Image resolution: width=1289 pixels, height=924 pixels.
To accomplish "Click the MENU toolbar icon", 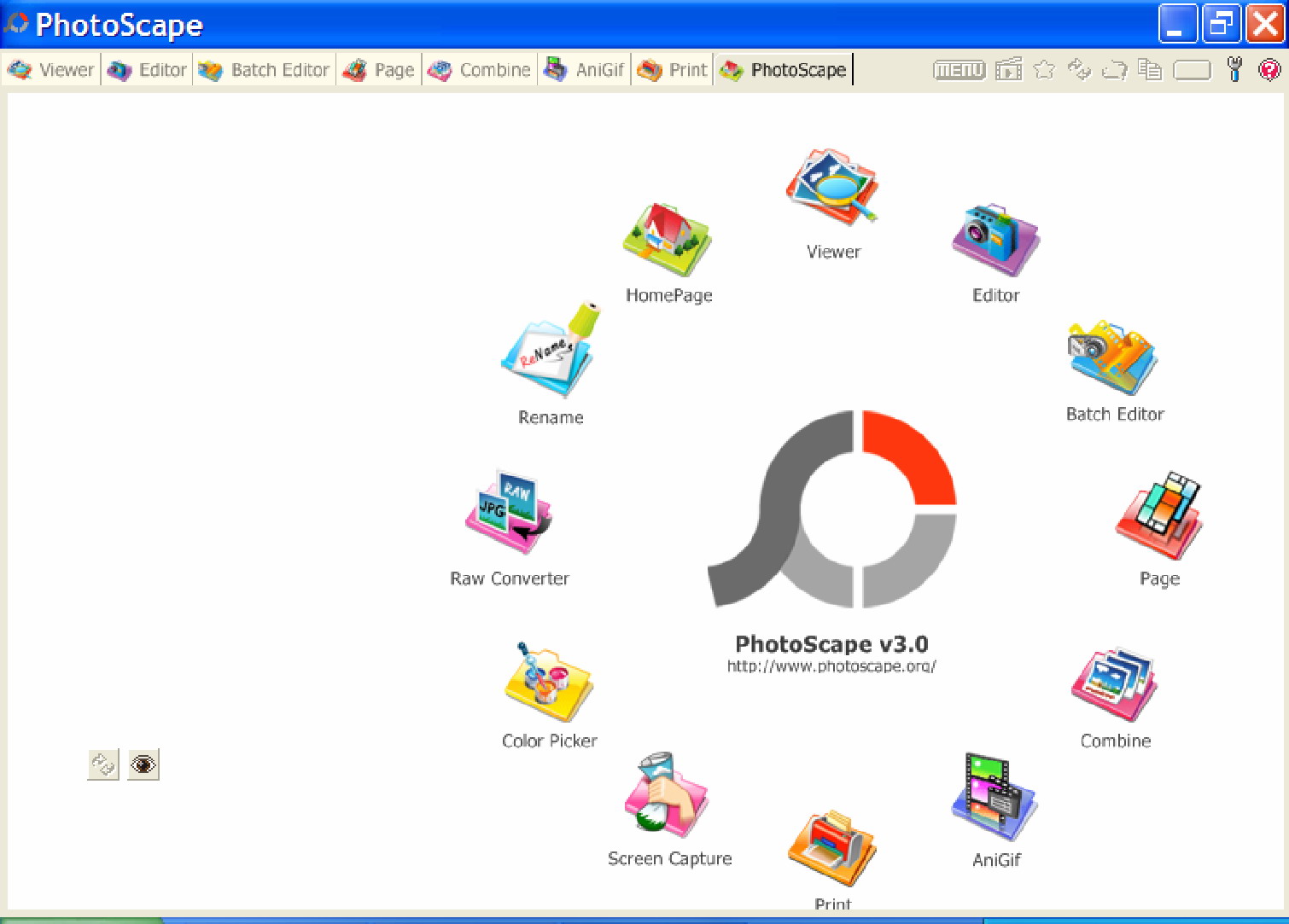I will point(959,70).
